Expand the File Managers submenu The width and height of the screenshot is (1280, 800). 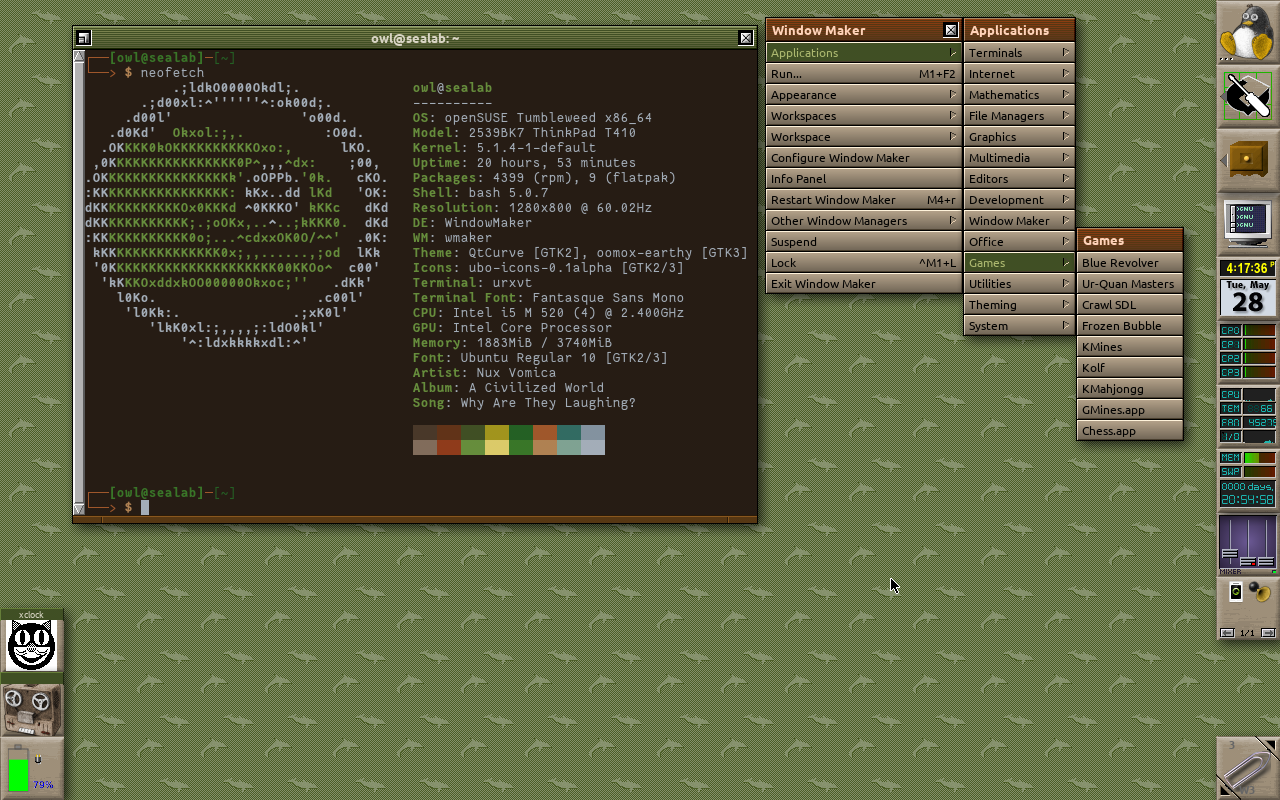(1019, 115)
